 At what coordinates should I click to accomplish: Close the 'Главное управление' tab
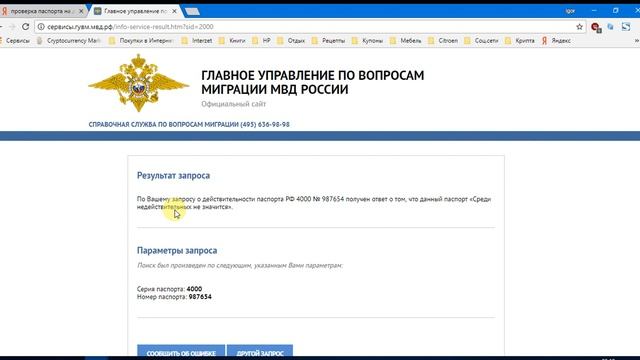coord(174,11)
